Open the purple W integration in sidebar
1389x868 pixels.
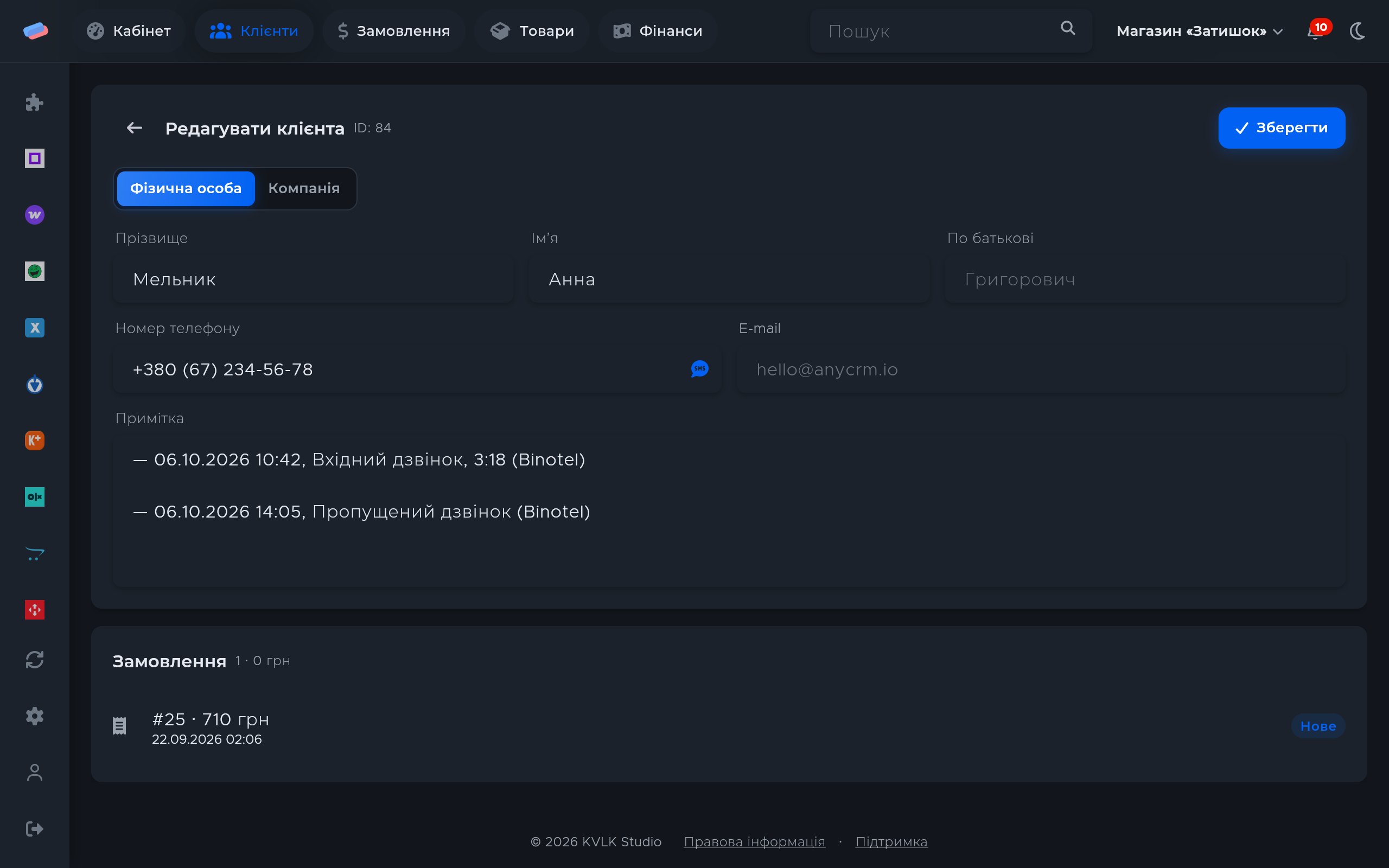[34, 215]
